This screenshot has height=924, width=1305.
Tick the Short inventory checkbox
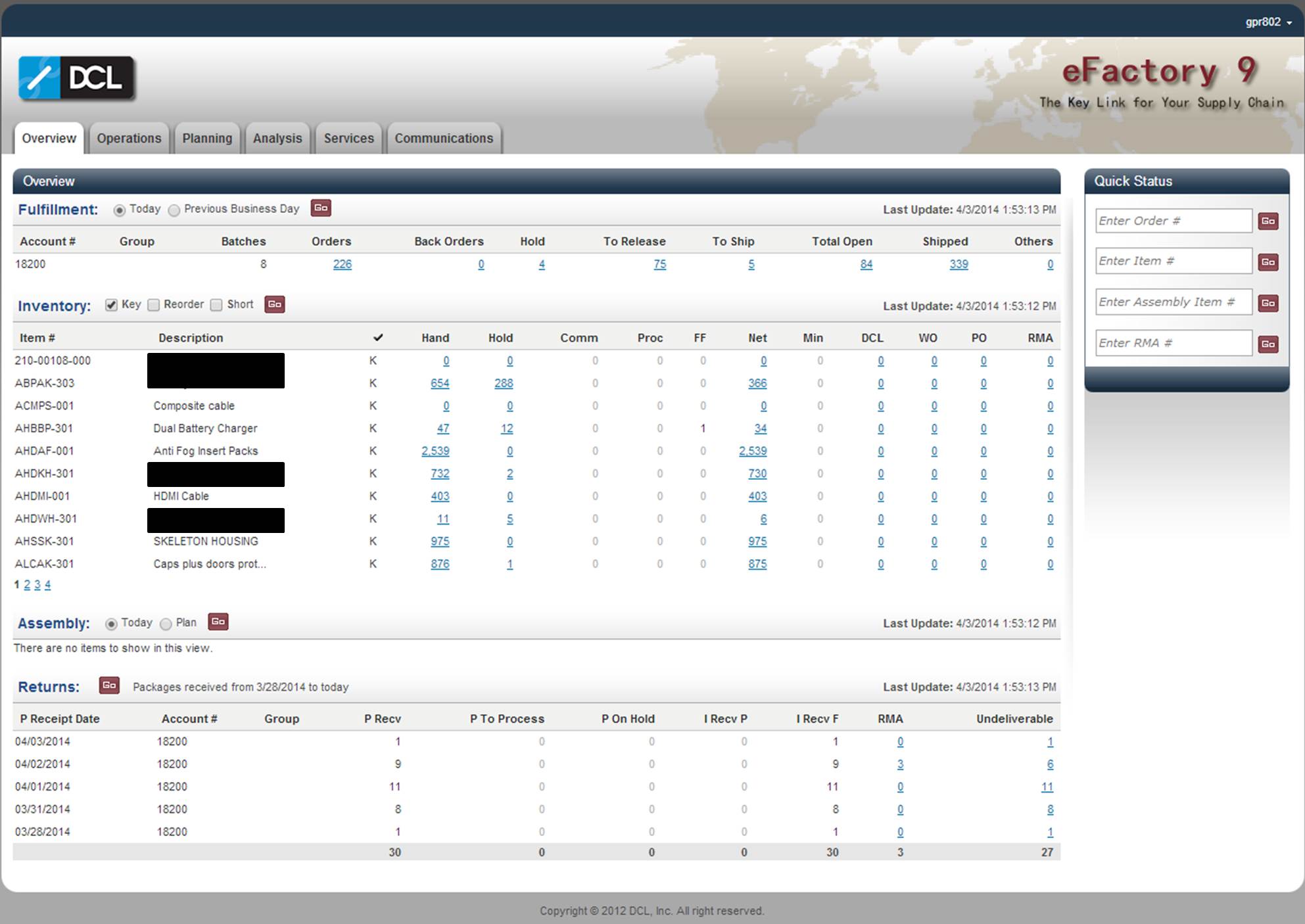pos(216,305)
